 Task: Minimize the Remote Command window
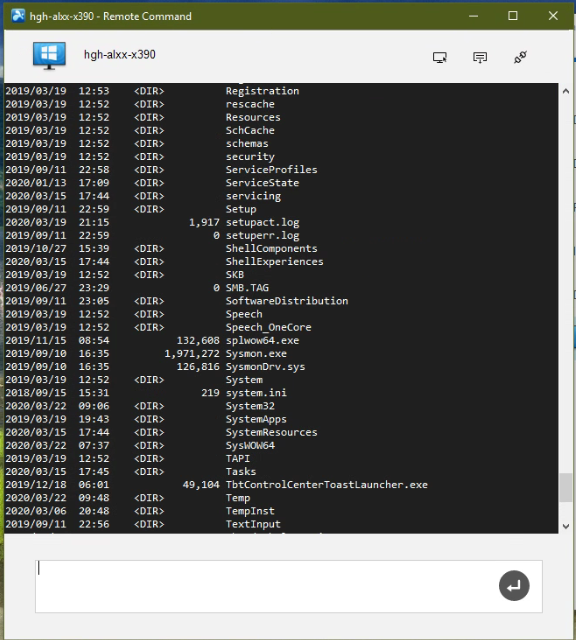tap(473, 16)
